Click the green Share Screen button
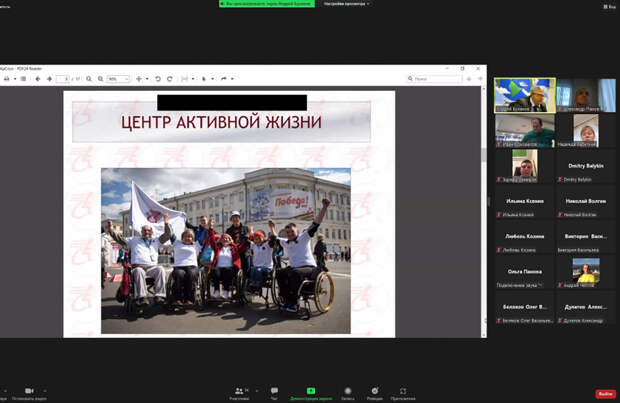This screenshot has height=403, width=620. [x=311, y=394]
